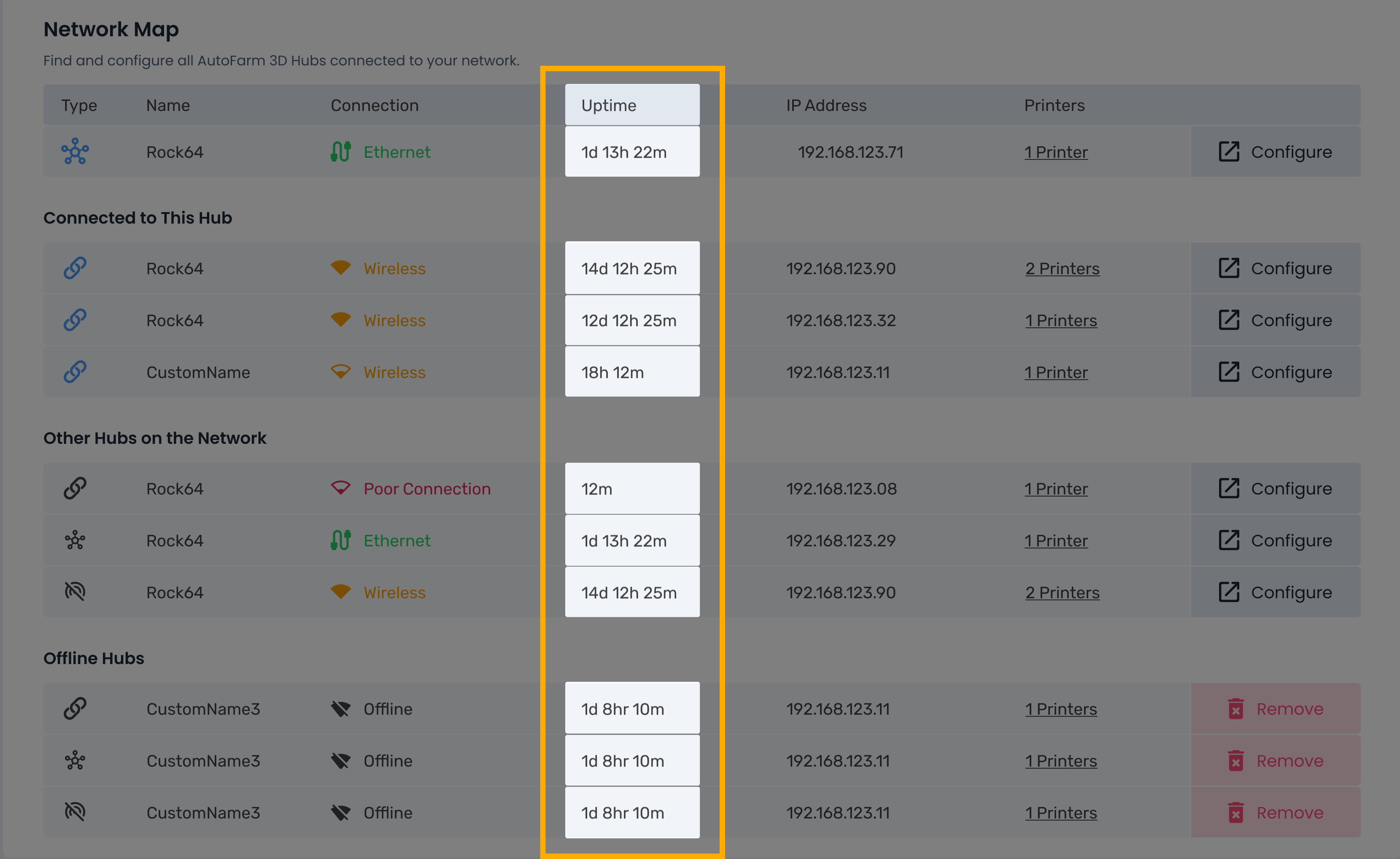Viewport: 1400px width, 859px height.
Task: Remove the last CustomName3 offline hub
Action: click(x=1276, y=813)
